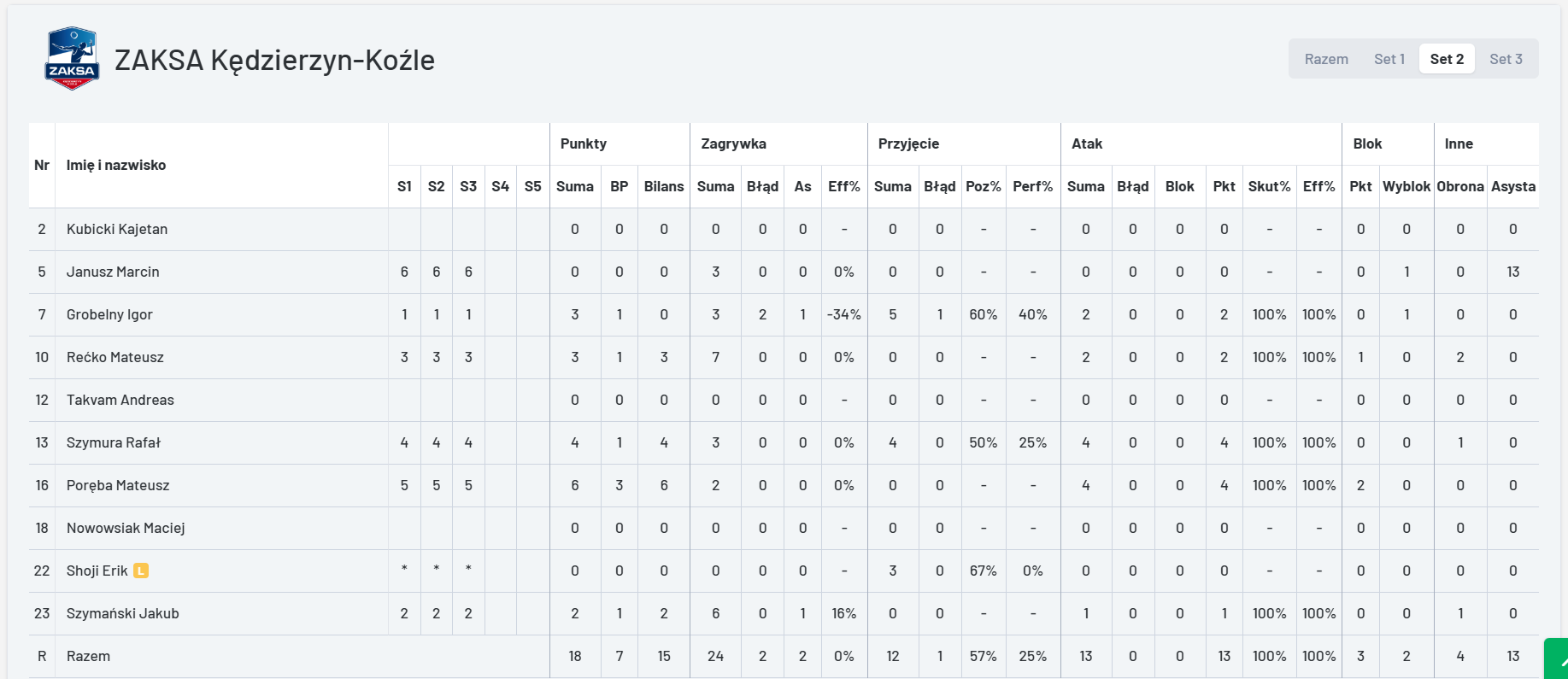Select the Set 1 tab
This screenshot has width=1568, height=679.
(x=1389, y=59)
